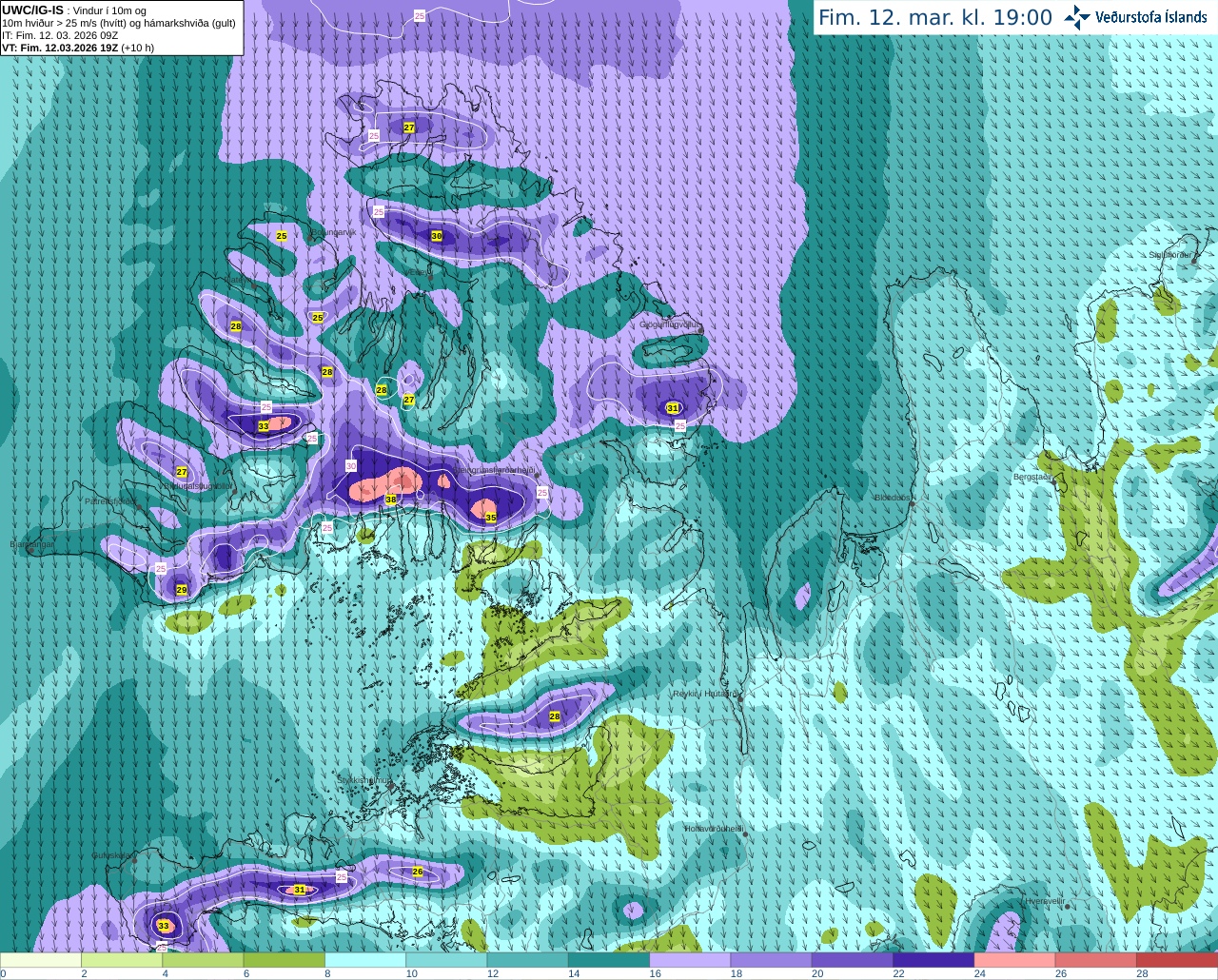Screen dimensions: 1218x980
Task: Click the Blönduós station label
Action: point(894,498)
